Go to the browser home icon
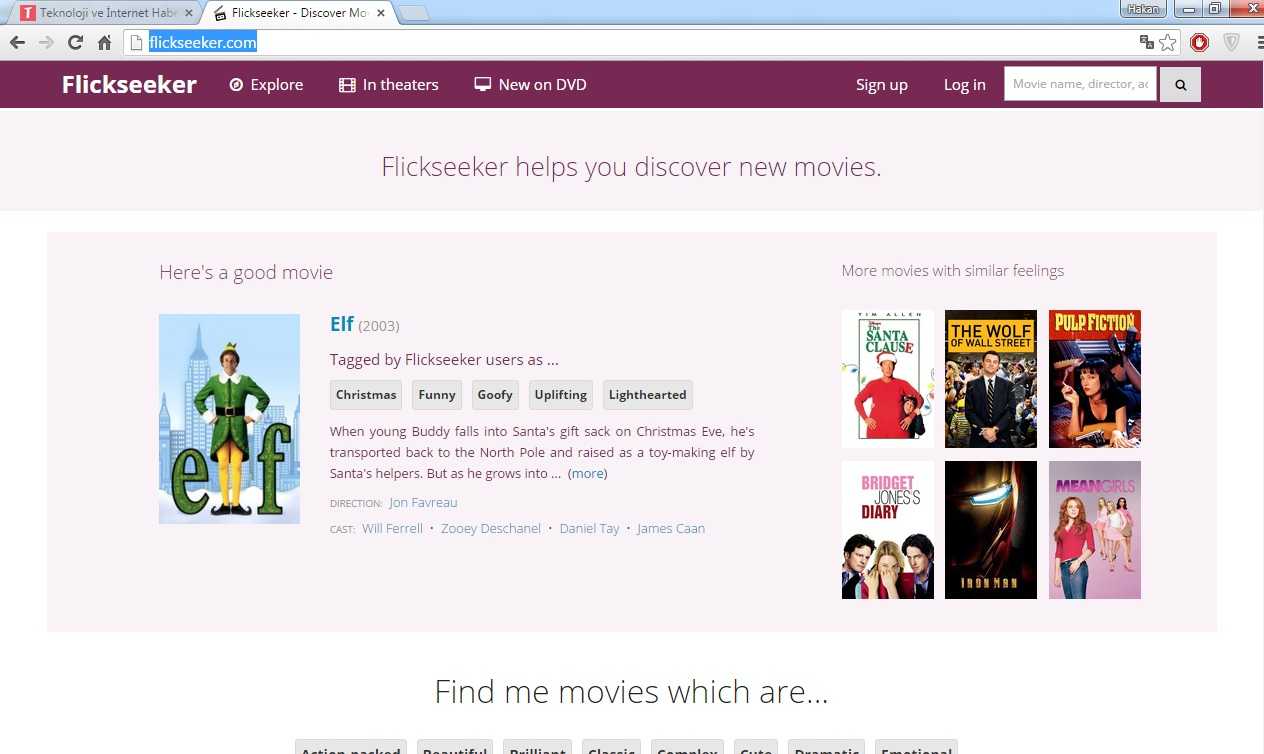Viewport: 1264px width, 754px height. tap(104, 42)
